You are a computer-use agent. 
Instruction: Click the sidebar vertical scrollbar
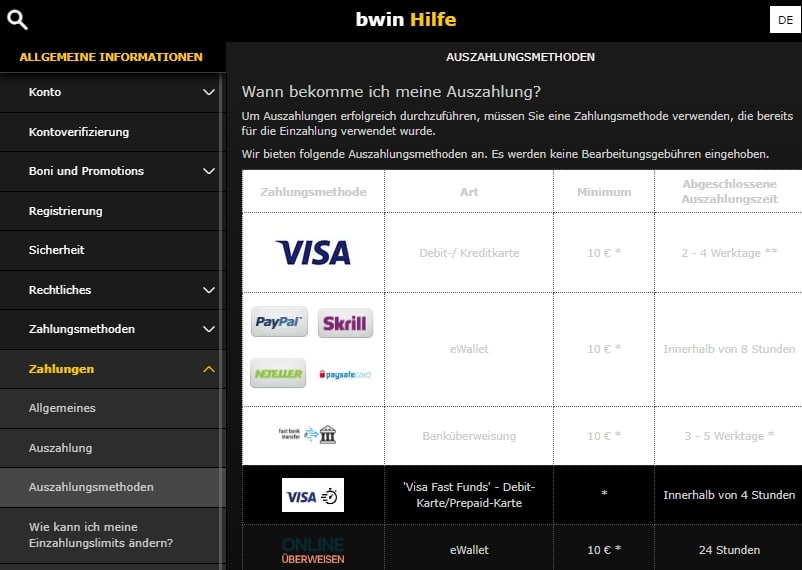222,321
